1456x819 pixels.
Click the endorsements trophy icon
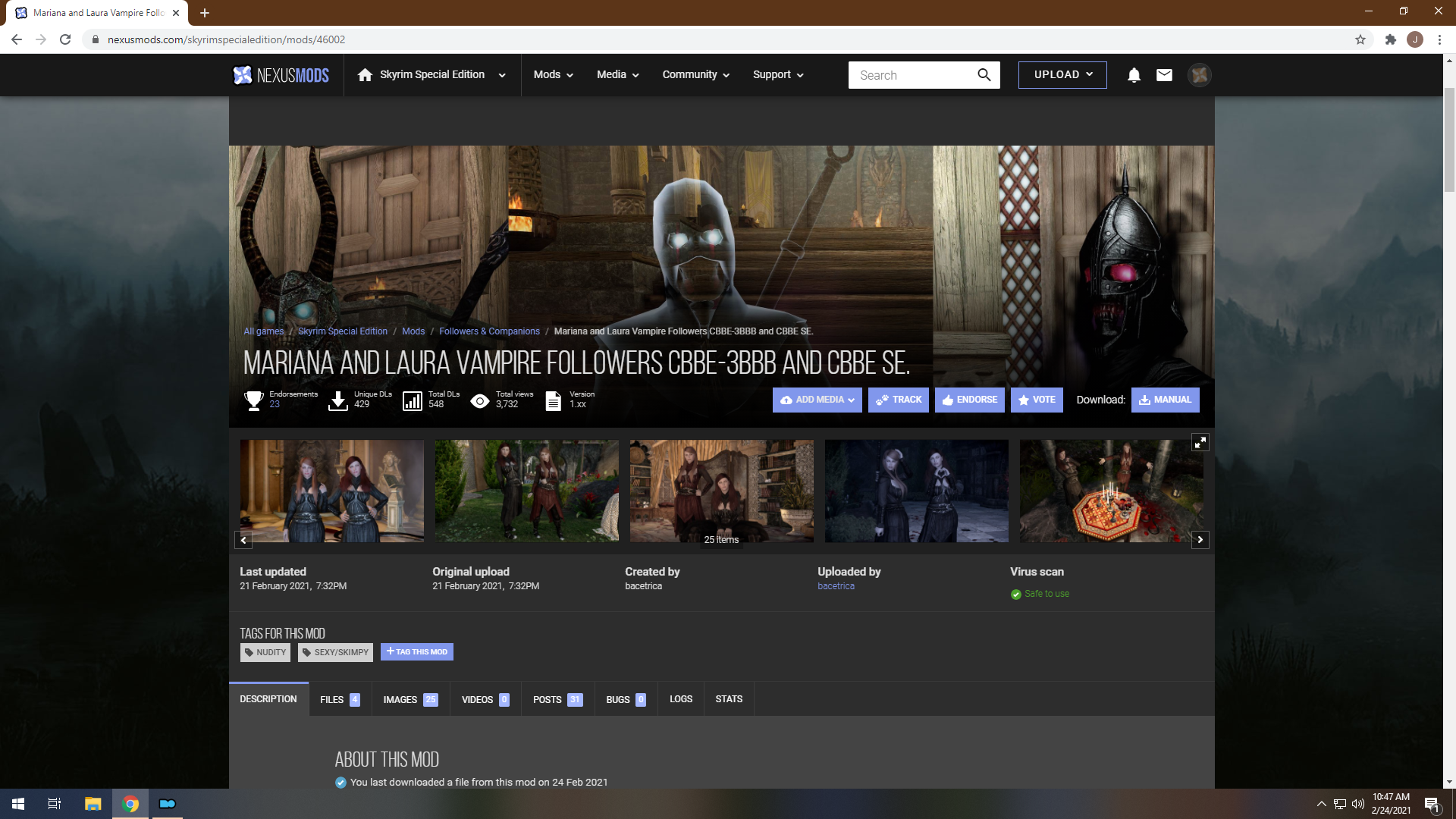click(x=254, y=400)
